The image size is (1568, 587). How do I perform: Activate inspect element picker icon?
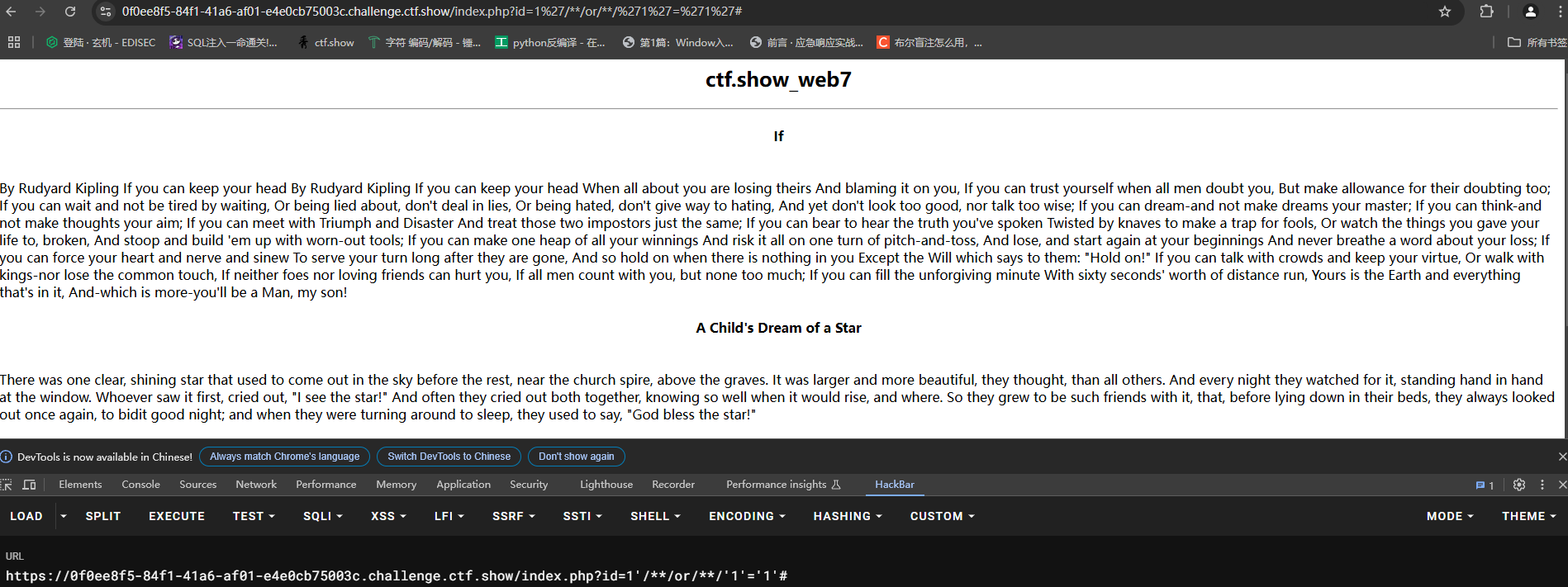pyautogui.click(x=7, y=485)
